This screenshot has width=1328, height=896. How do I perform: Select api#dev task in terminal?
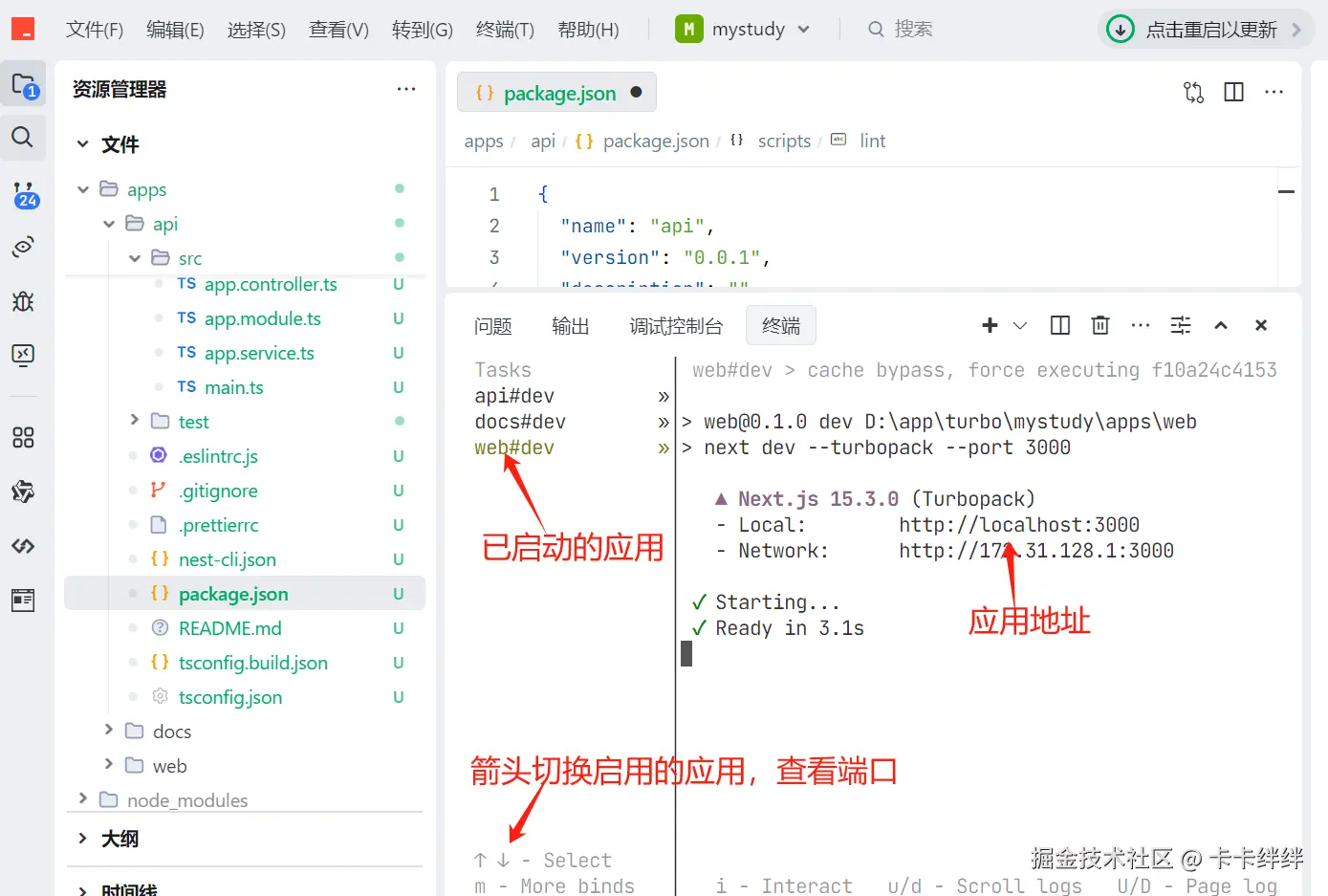point(514,396)
